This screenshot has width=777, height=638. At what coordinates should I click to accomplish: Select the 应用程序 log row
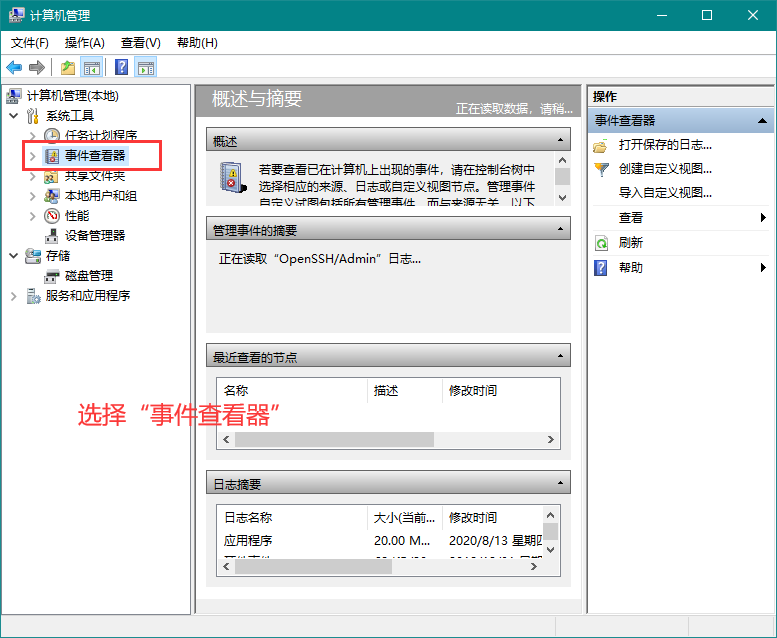(x=380, y=540)
